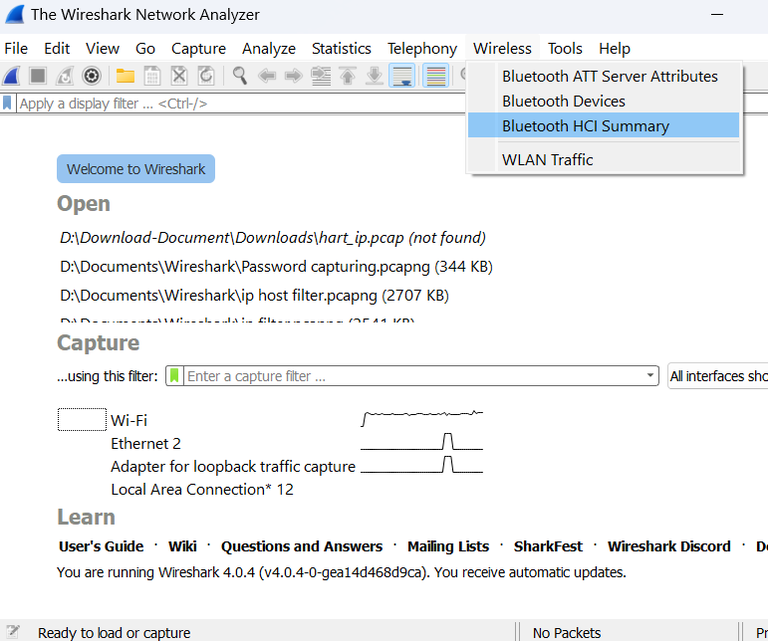Select the Ethernet 2 interface
This screenshot has height=641, width=768.
pos(145,443)
